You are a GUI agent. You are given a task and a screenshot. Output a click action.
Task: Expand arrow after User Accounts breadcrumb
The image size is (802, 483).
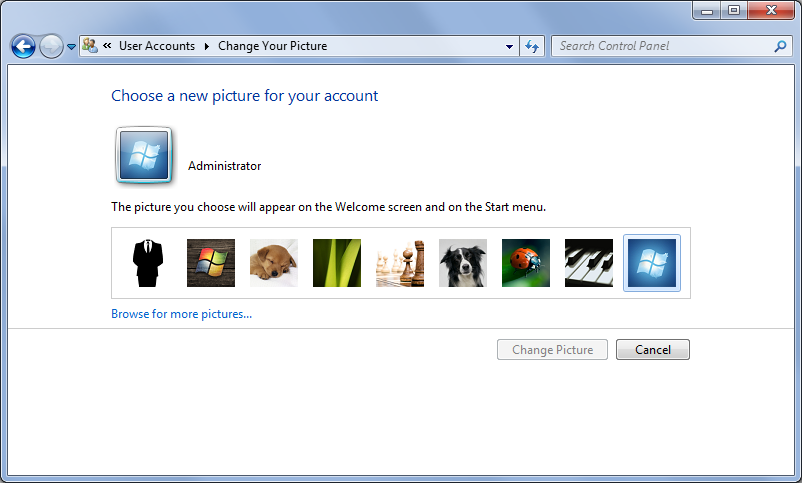[x=207, y=46]
